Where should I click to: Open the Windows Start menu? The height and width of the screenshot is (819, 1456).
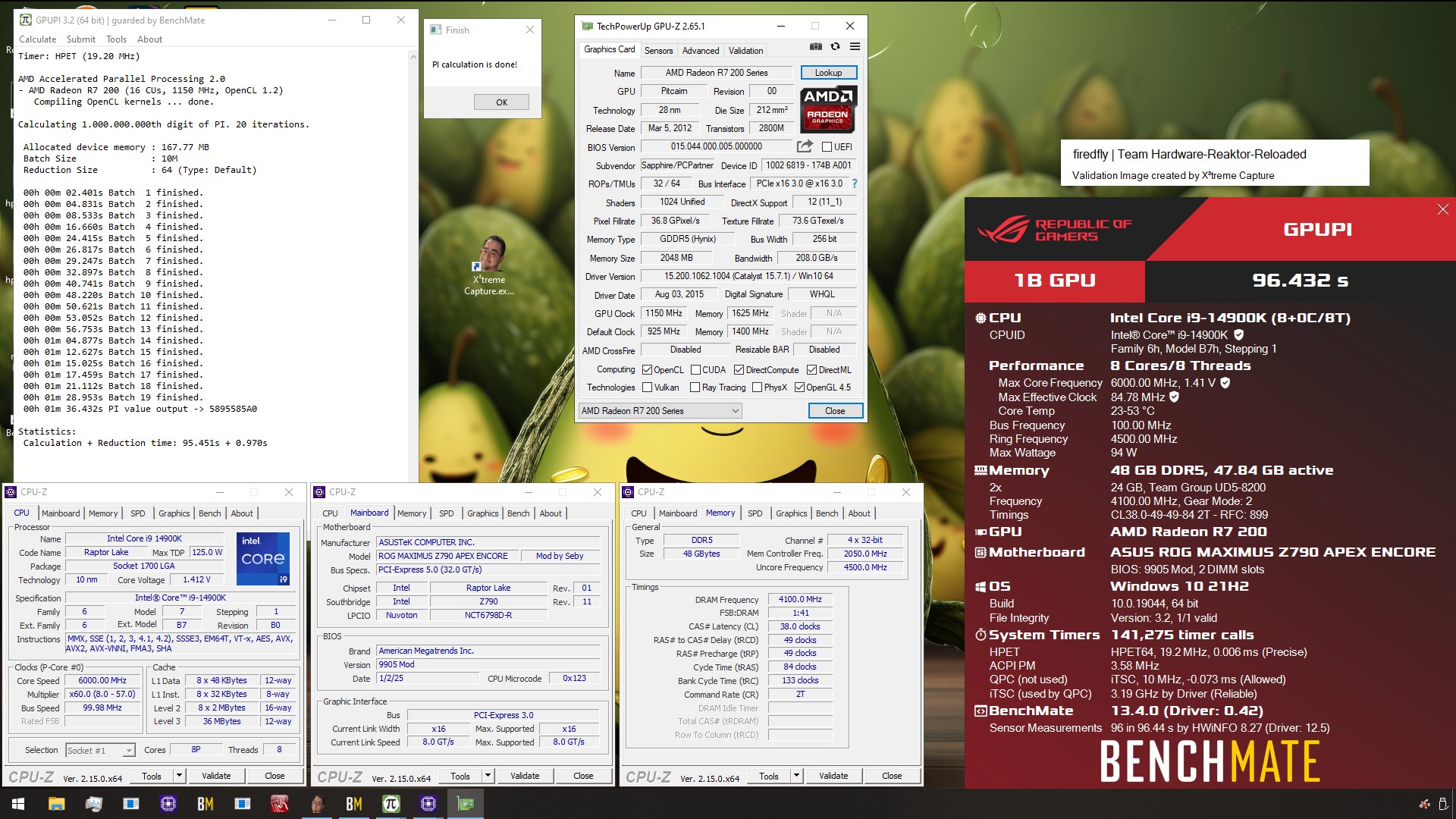coord(18,804)
